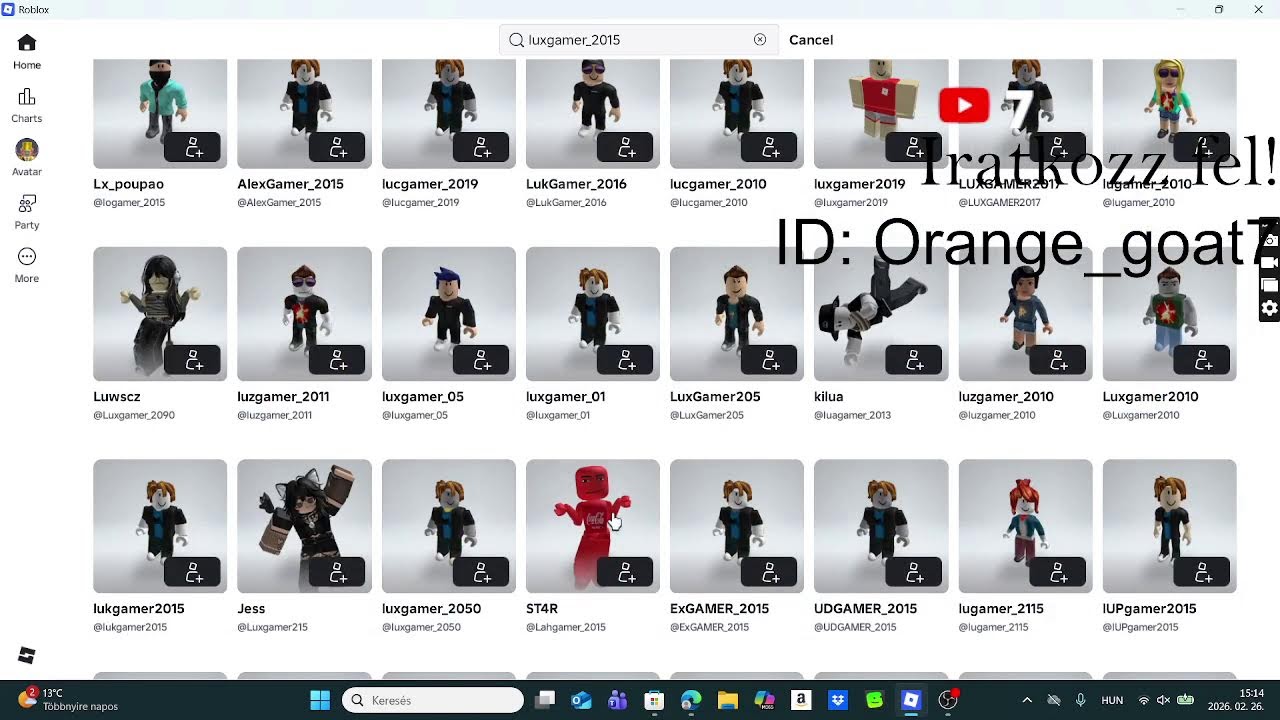Open the Party sidebar item

[27, 212]
